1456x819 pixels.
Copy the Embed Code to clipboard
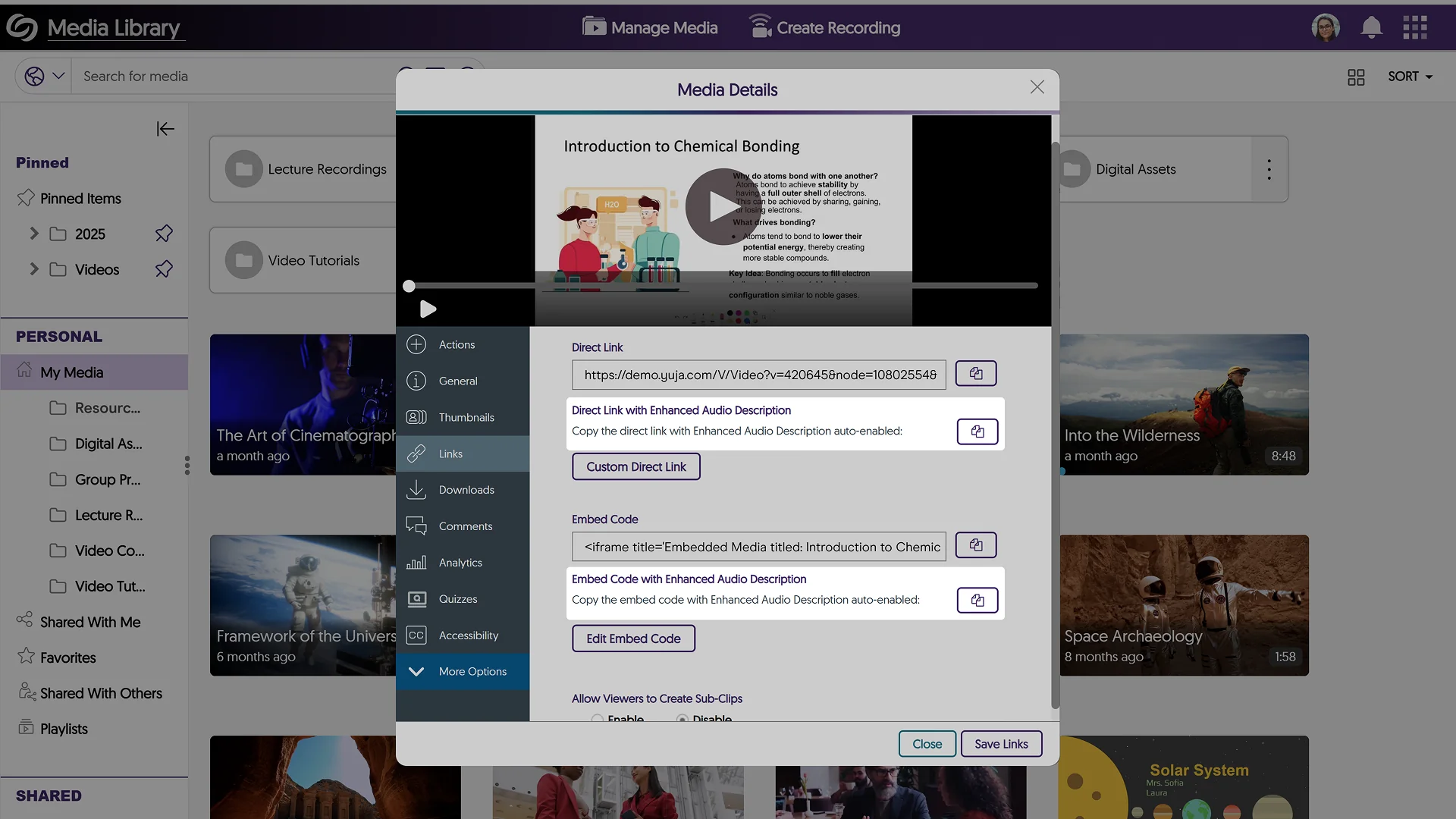(975, 545)
